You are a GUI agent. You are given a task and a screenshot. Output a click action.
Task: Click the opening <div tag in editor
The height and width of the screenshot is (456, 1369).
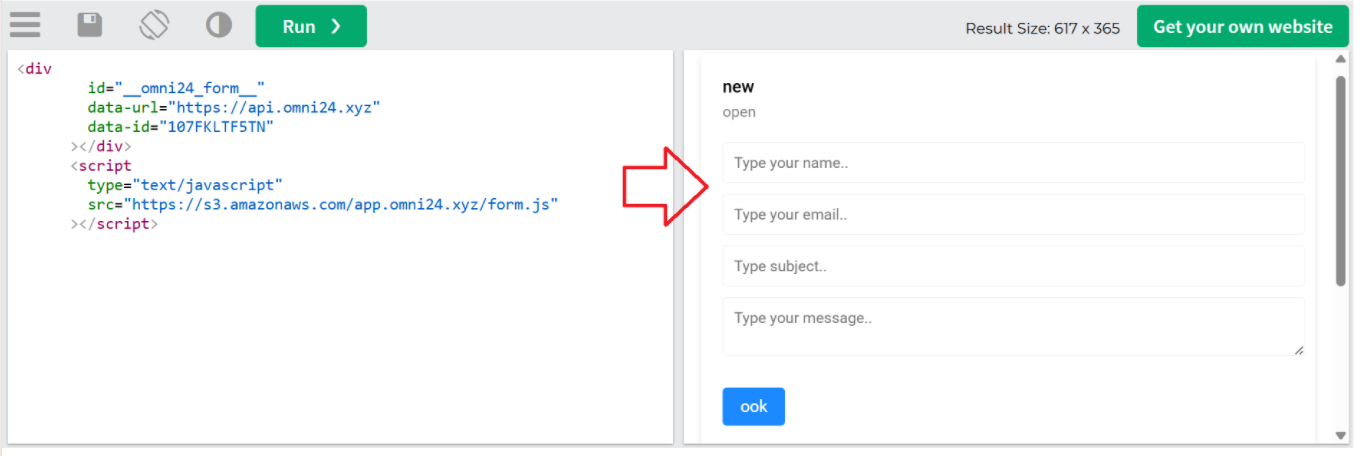tap(35, 70)
